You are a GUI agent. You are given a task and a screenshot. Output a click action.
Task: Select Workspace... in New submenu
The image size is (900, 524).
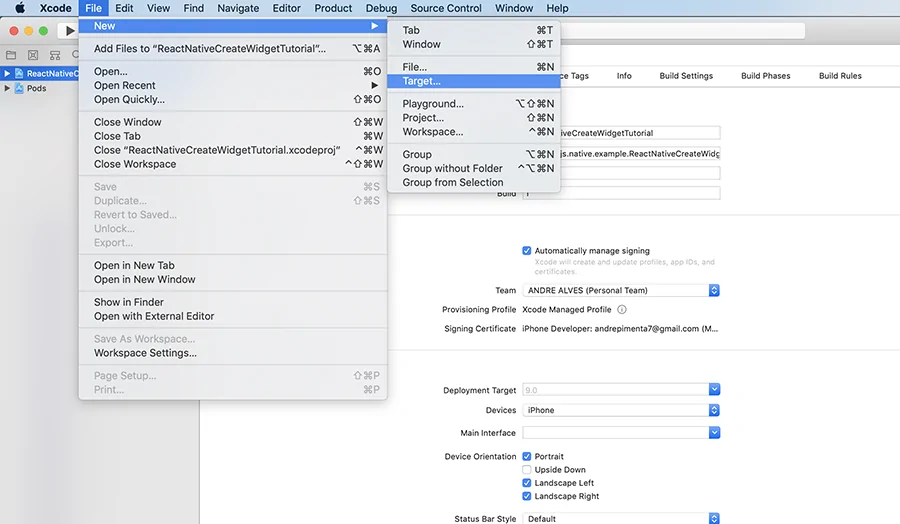[474, 131]
